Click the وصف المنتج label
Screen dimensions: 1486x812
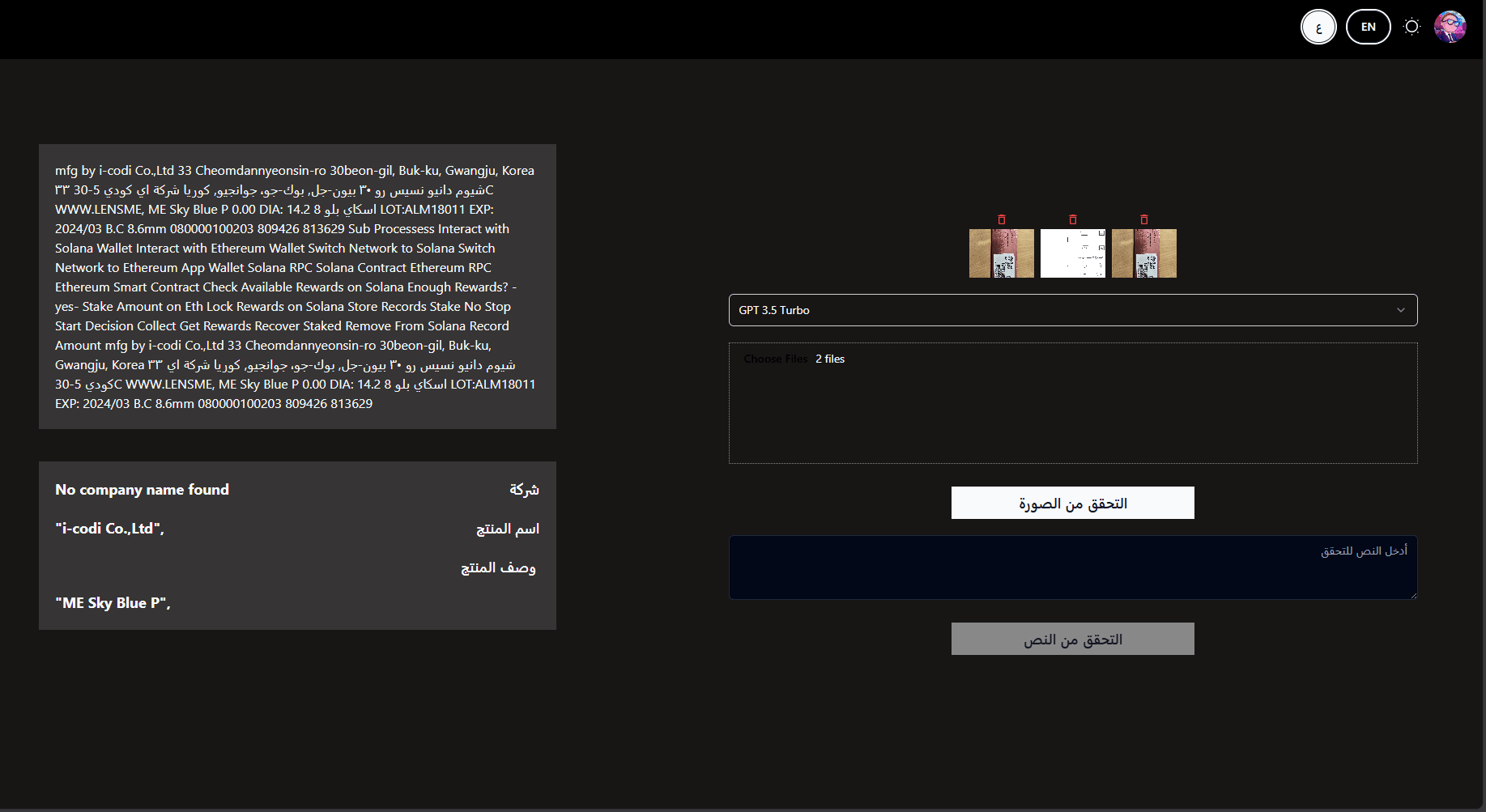(x=498, y=568)
